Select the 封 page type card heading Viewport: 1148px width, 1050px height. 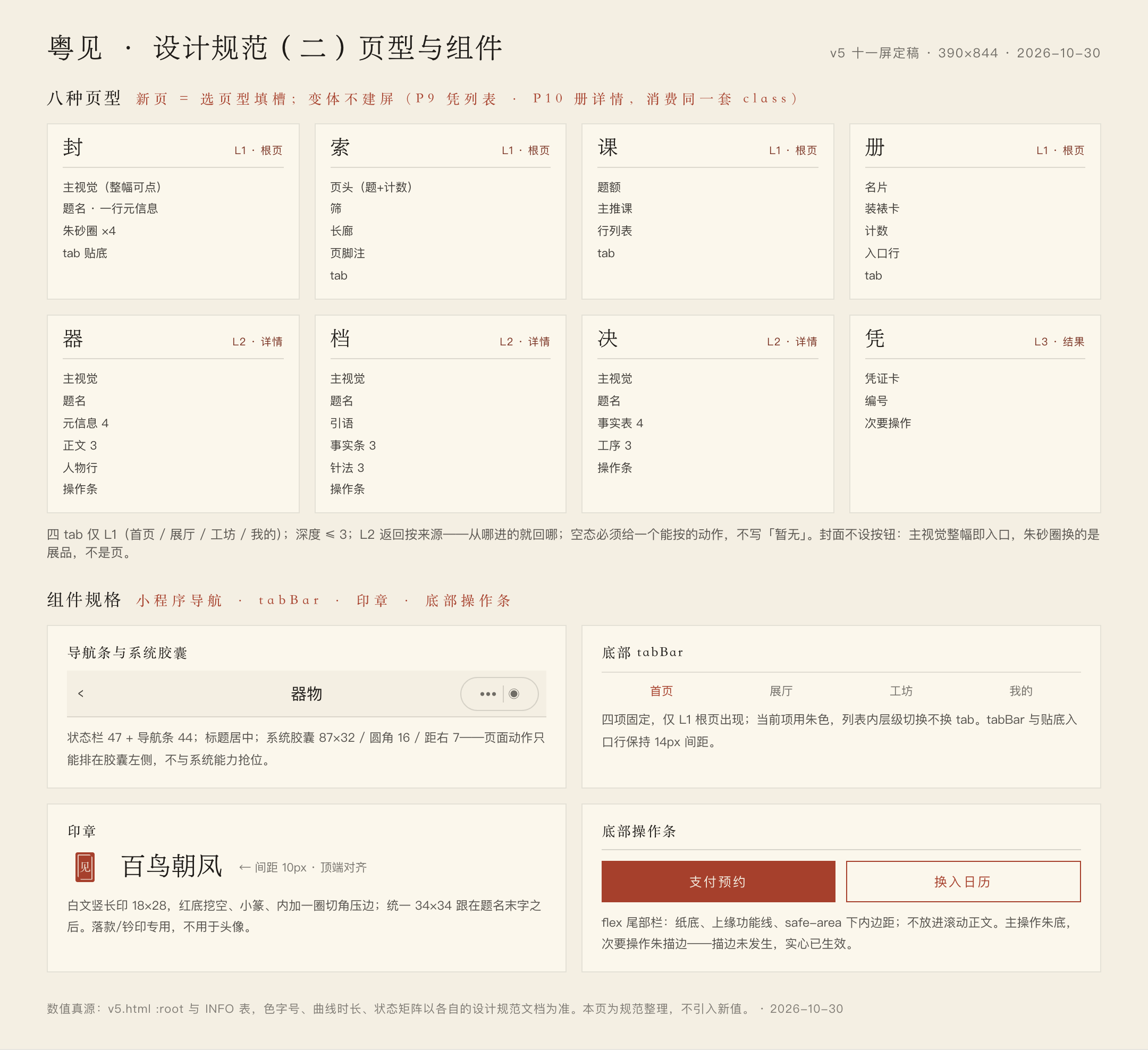73,148
